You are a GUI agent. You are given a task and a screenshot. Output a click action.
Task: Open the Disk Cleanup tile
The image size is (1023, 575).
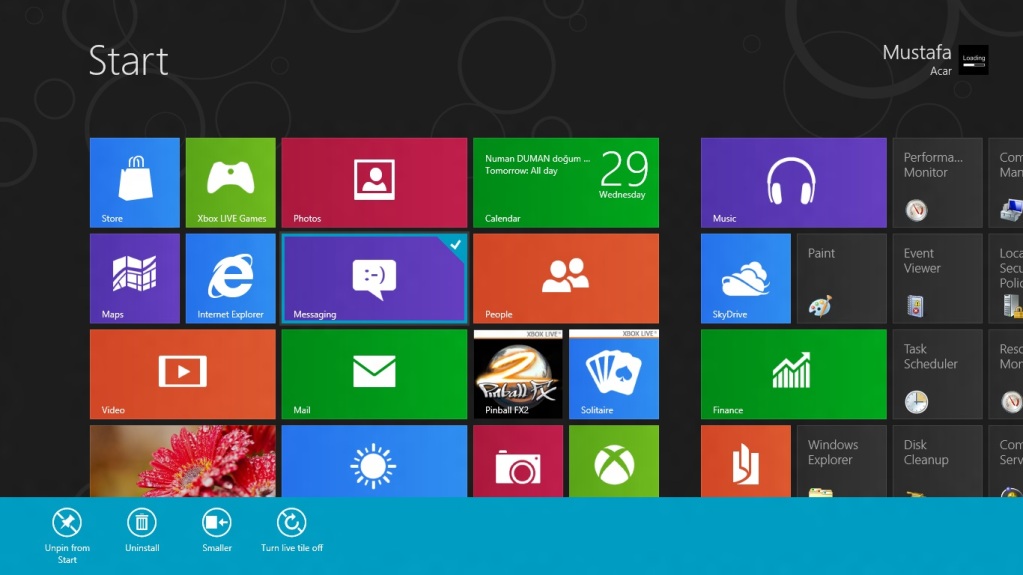pos(938,461)
